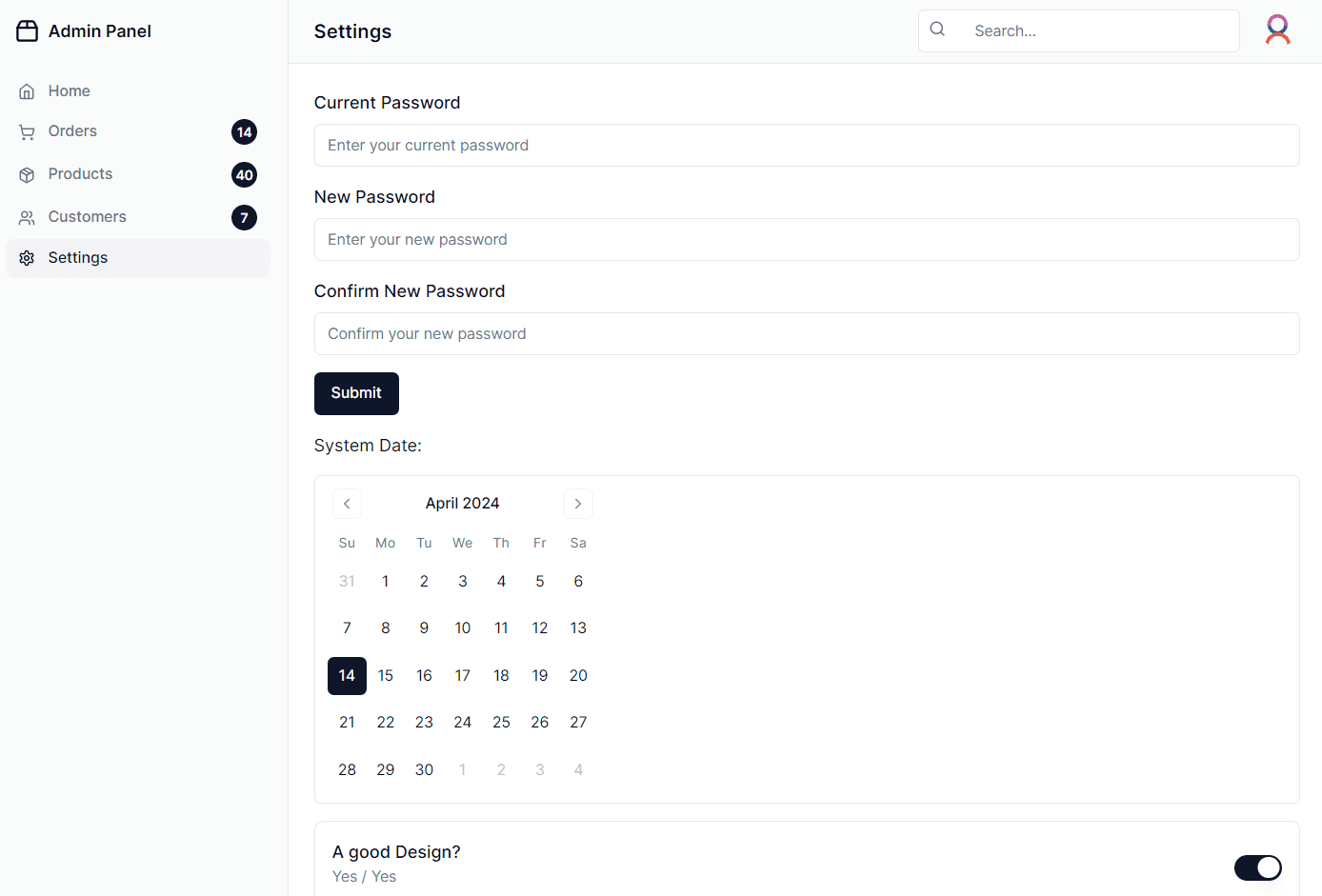Choose April 23 on the calendar
Image resolution: width=1322 pixels, height=896 pixels.
click(x=424, y=723)
